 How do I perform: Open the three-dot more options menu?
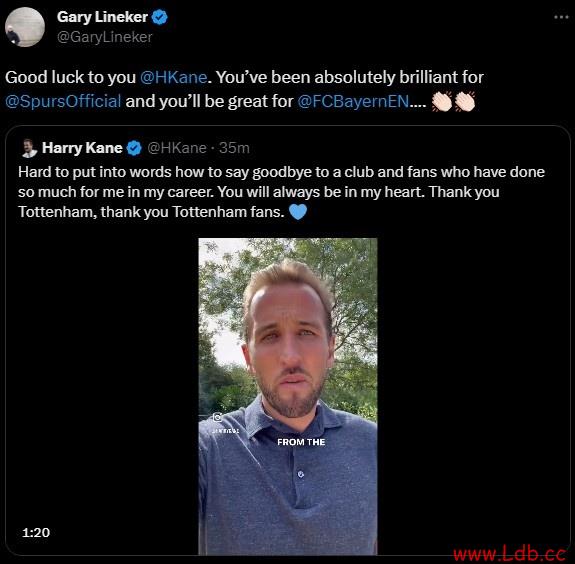coord(561,17)
